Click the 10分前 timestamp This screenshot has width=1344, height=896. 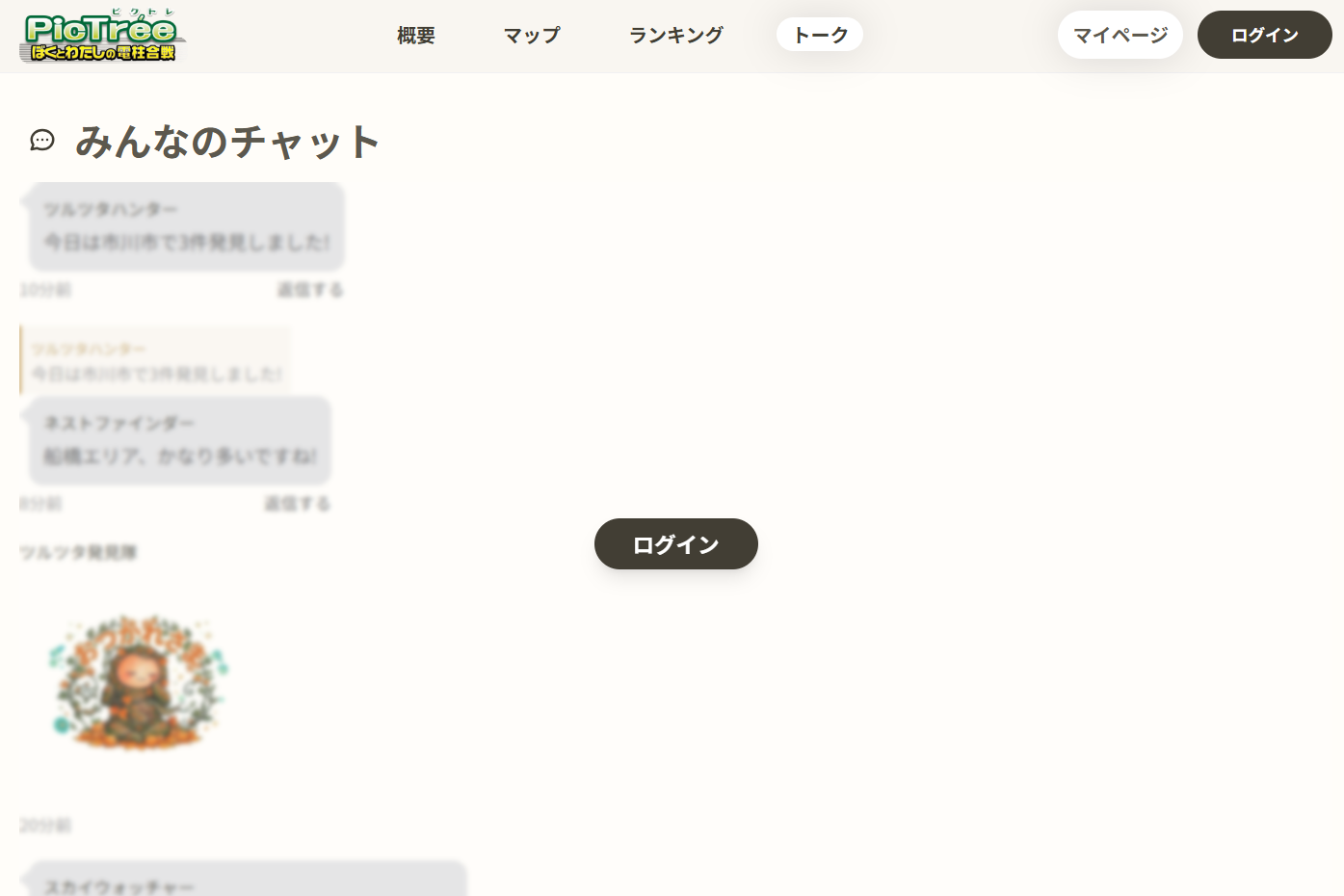pyautogui.click(x=45, y=290)
